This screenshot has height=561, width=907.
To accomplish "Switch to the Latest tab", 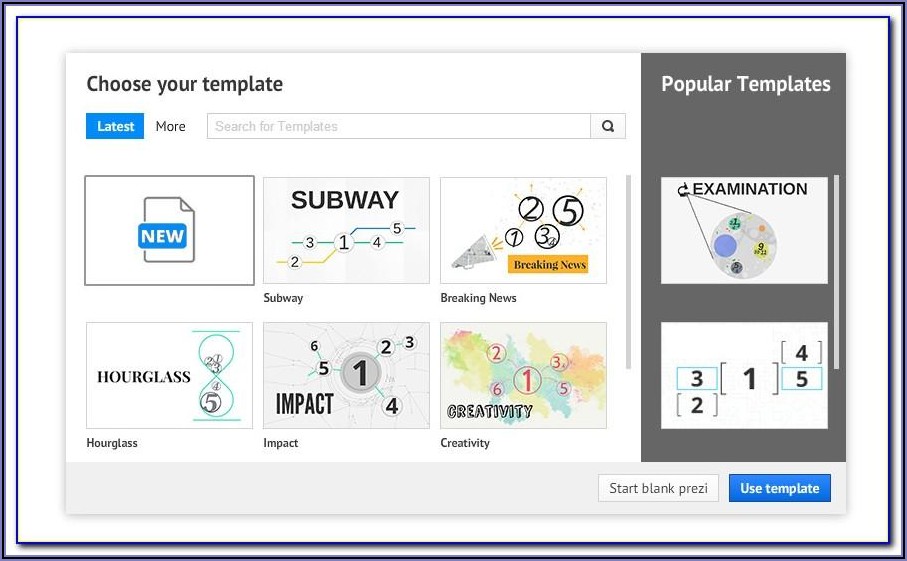I will (x=115, y=126).
